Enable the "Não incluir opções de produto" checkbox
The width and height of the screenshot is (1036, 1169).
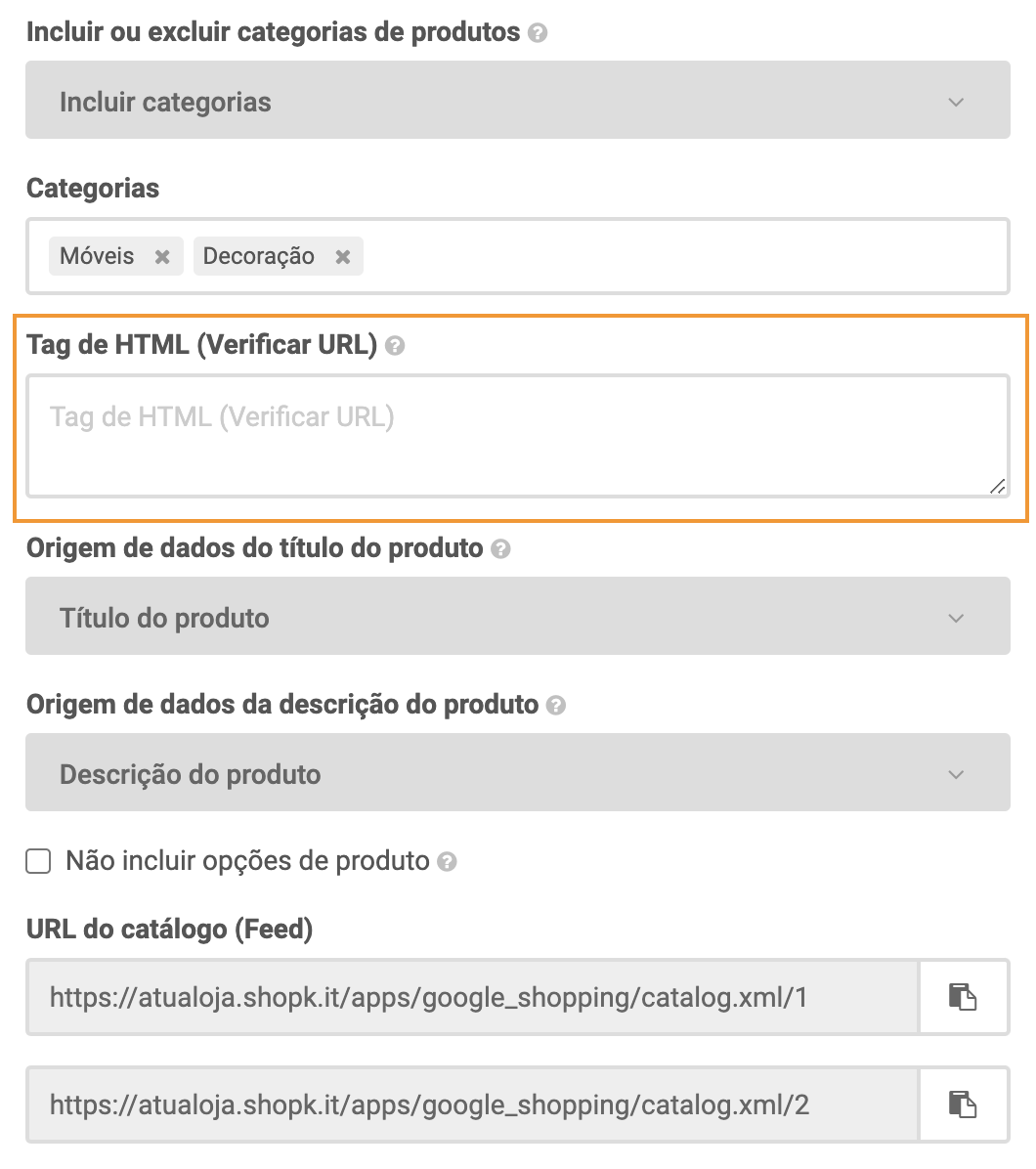coord(37,861)
